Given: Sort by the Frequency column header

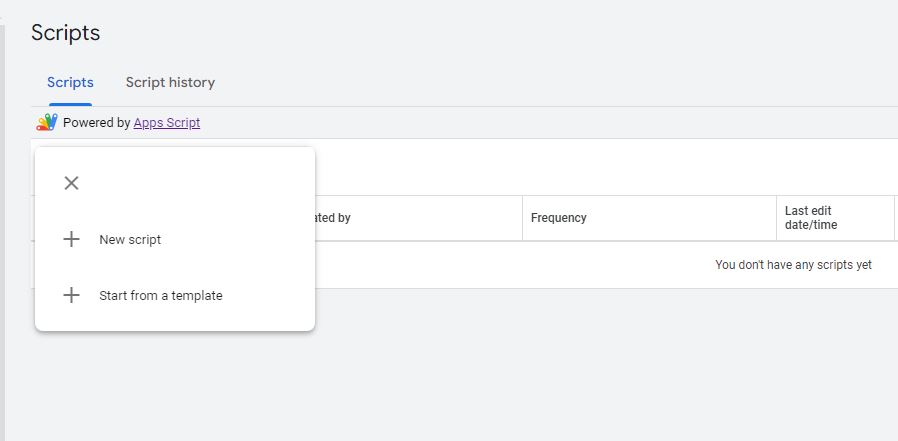Looking at the screenshot, I should point(558,218).
